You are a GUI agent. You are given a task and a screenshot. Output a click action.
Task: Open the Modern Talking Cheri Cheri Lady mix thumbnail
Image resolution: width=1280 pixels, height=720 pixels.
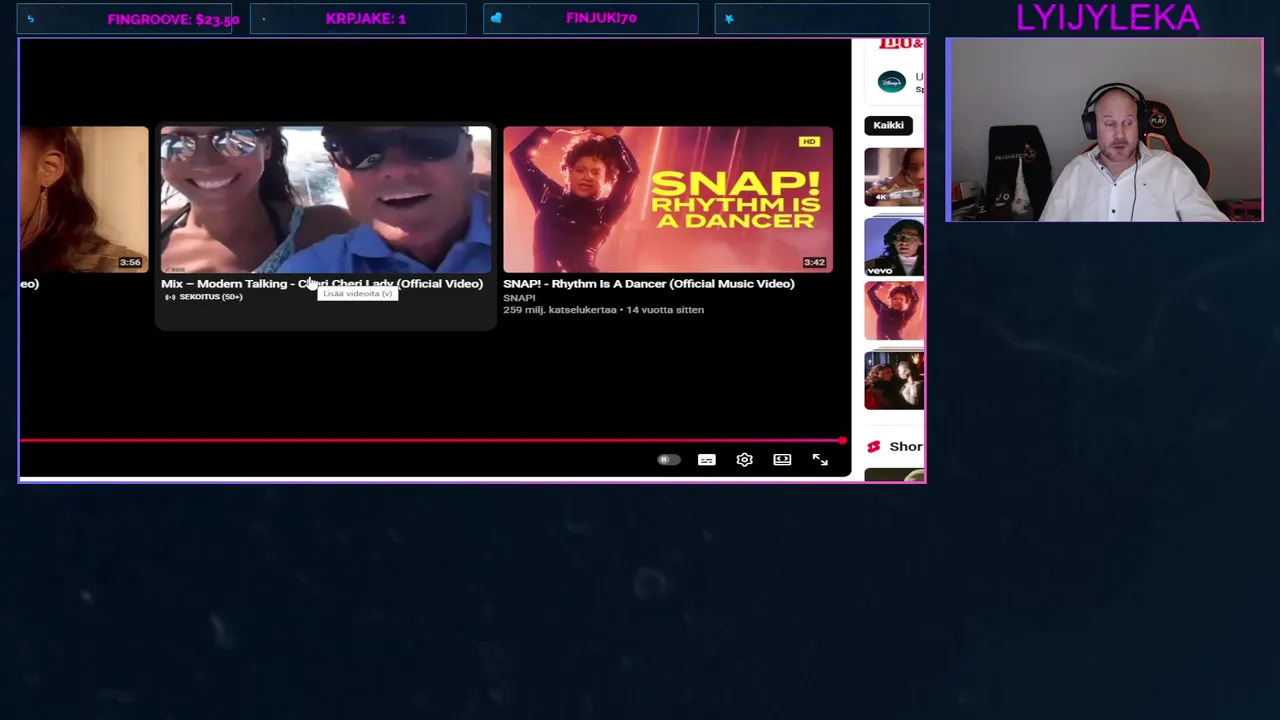coord(326,199)
